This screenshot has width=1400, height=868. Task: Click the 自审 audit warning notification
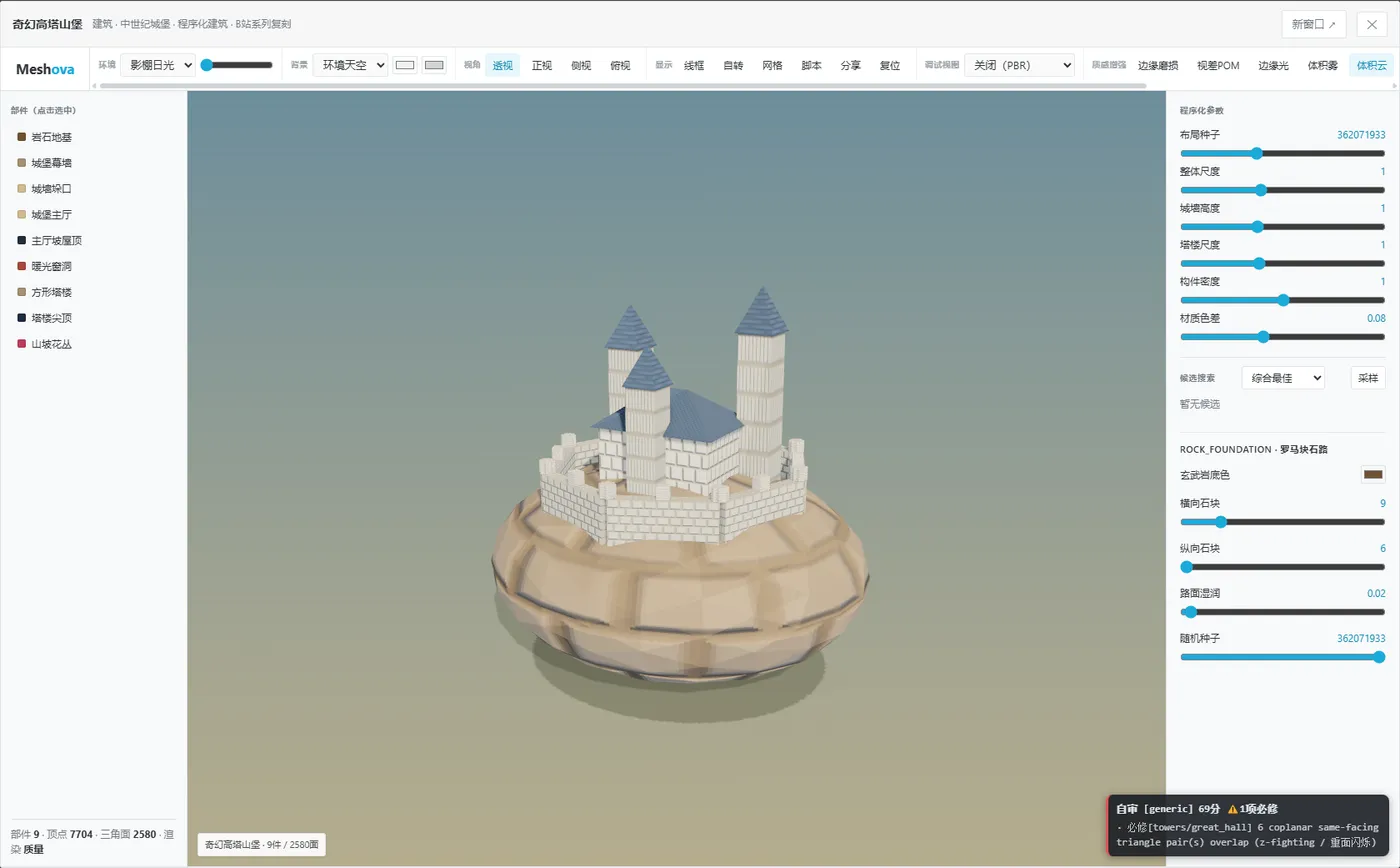click(1248, 826)
